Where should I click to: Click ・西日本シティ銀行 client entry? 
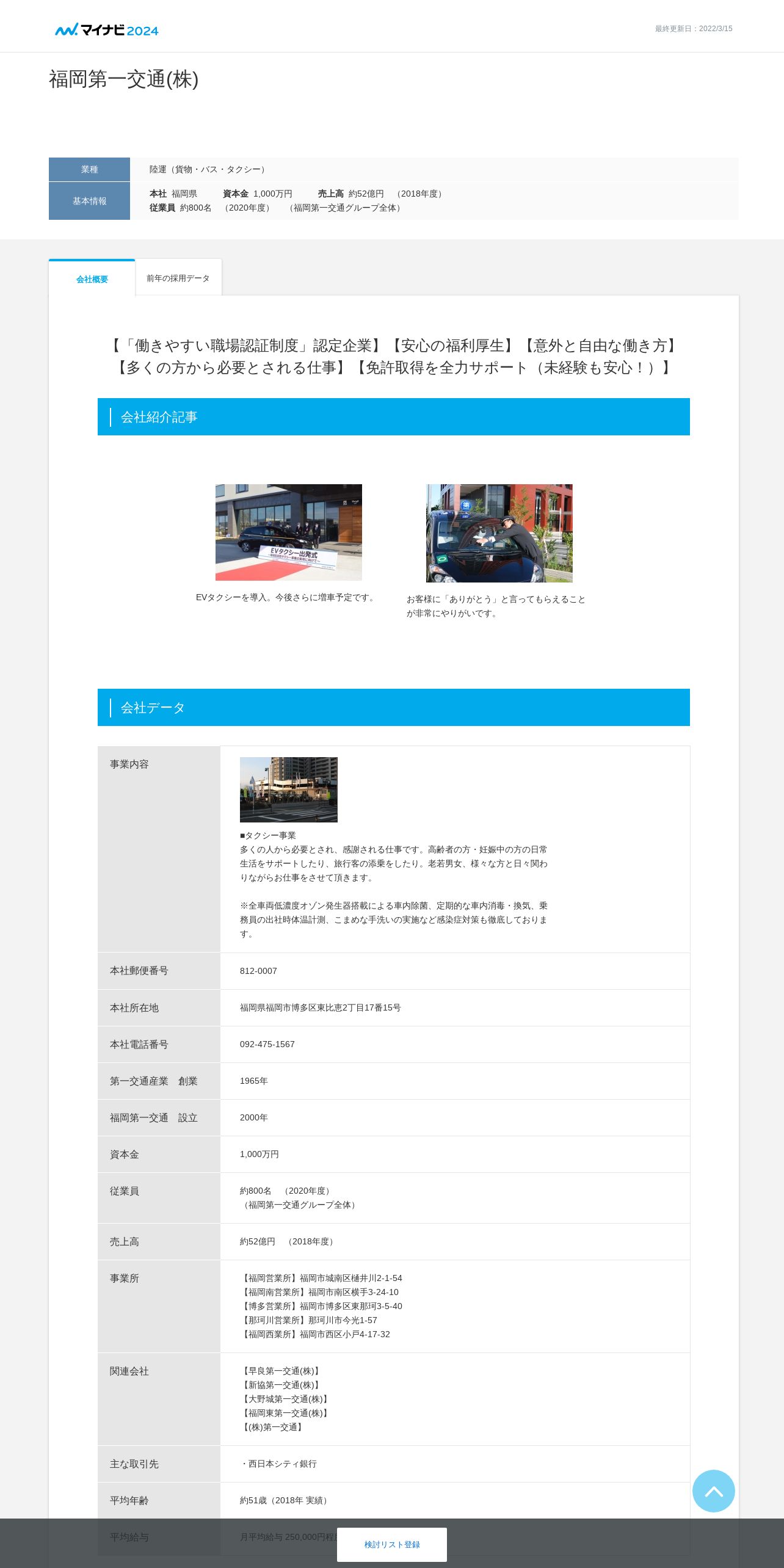click(x=278, y=1464)
